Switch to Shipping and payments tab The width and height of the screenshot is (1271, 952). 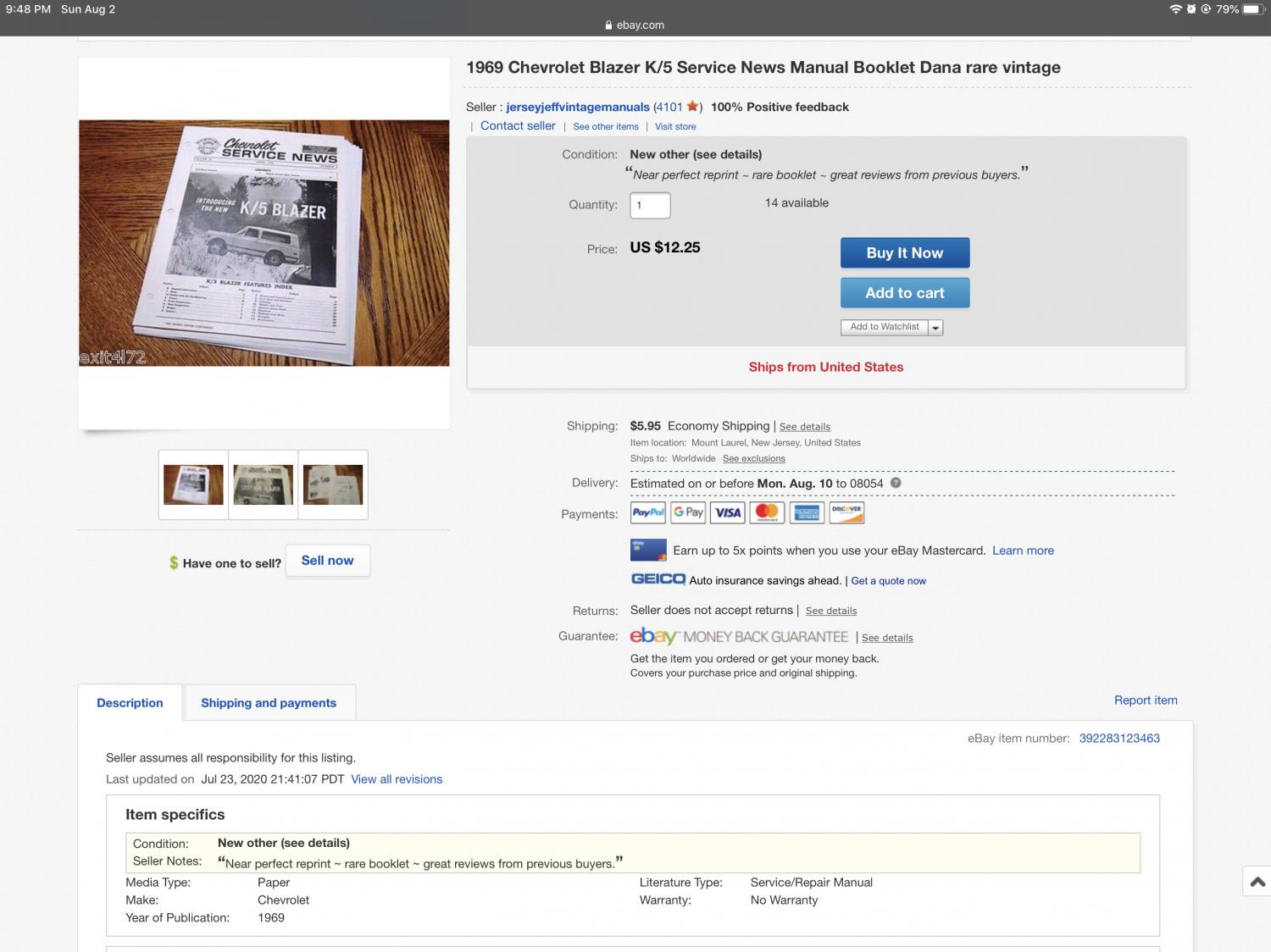click(269, 703)
